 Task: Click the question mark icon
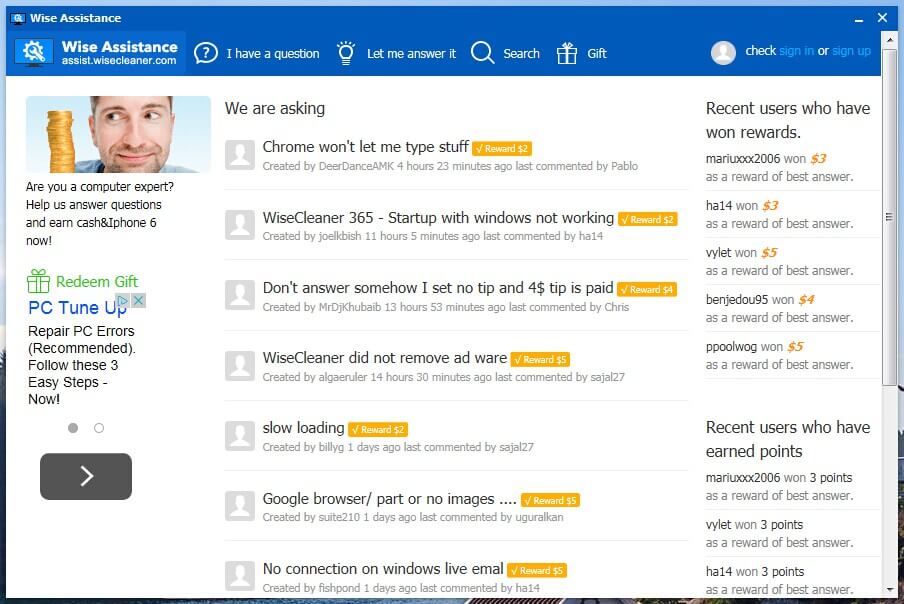tap(206, 53)
